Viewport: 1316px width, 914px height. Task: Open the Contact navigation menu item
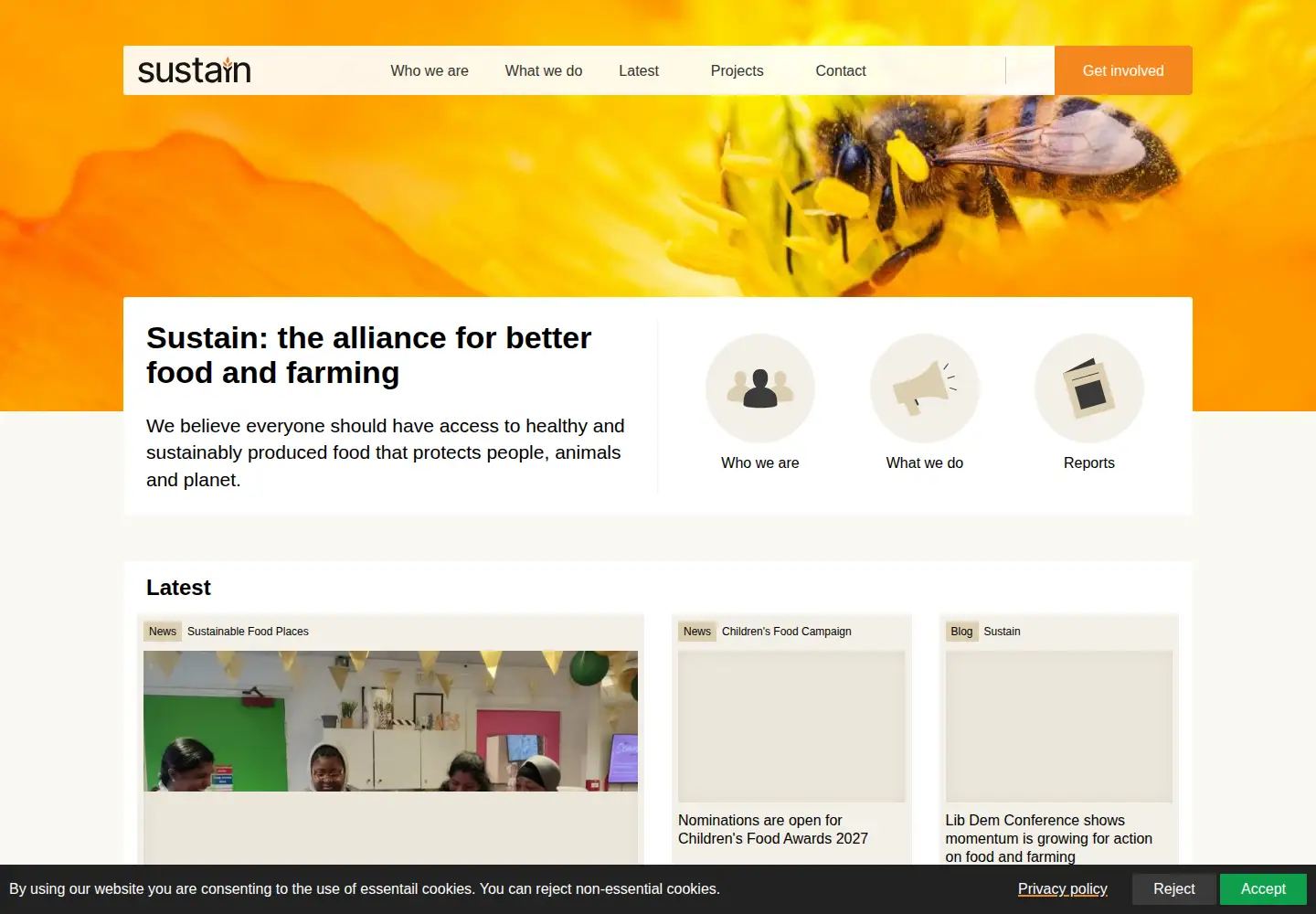(x=841, y=70)
